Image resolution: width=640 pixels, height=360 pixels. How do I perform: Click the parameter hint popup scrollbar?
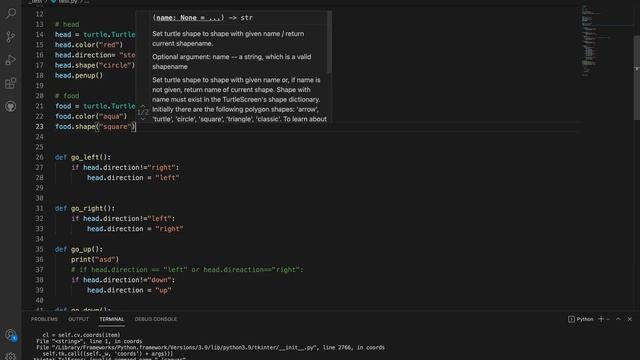click(x=329, y=42)
